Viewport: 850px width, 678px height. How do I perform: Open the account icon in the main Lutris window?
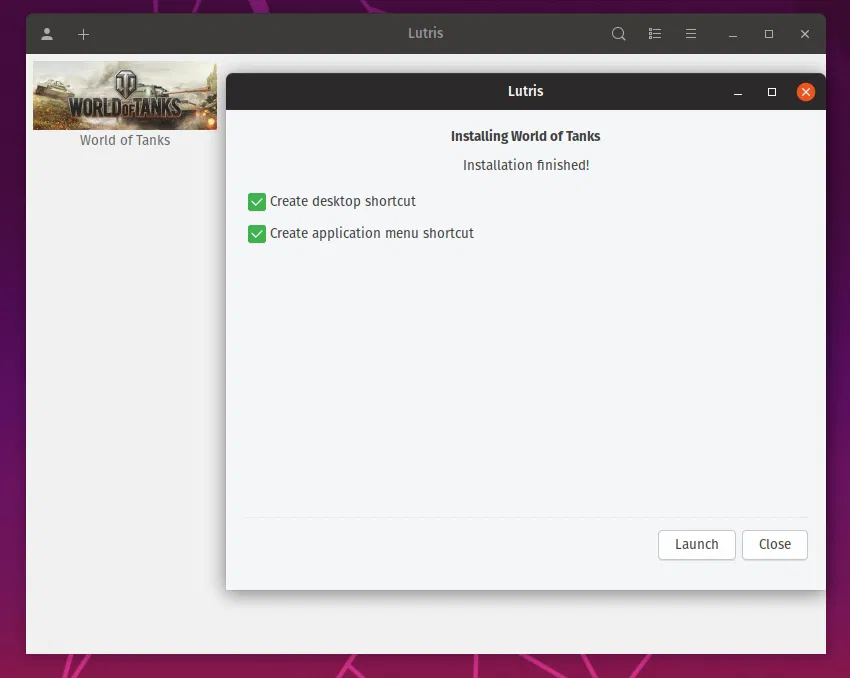(x=47, y=34)
